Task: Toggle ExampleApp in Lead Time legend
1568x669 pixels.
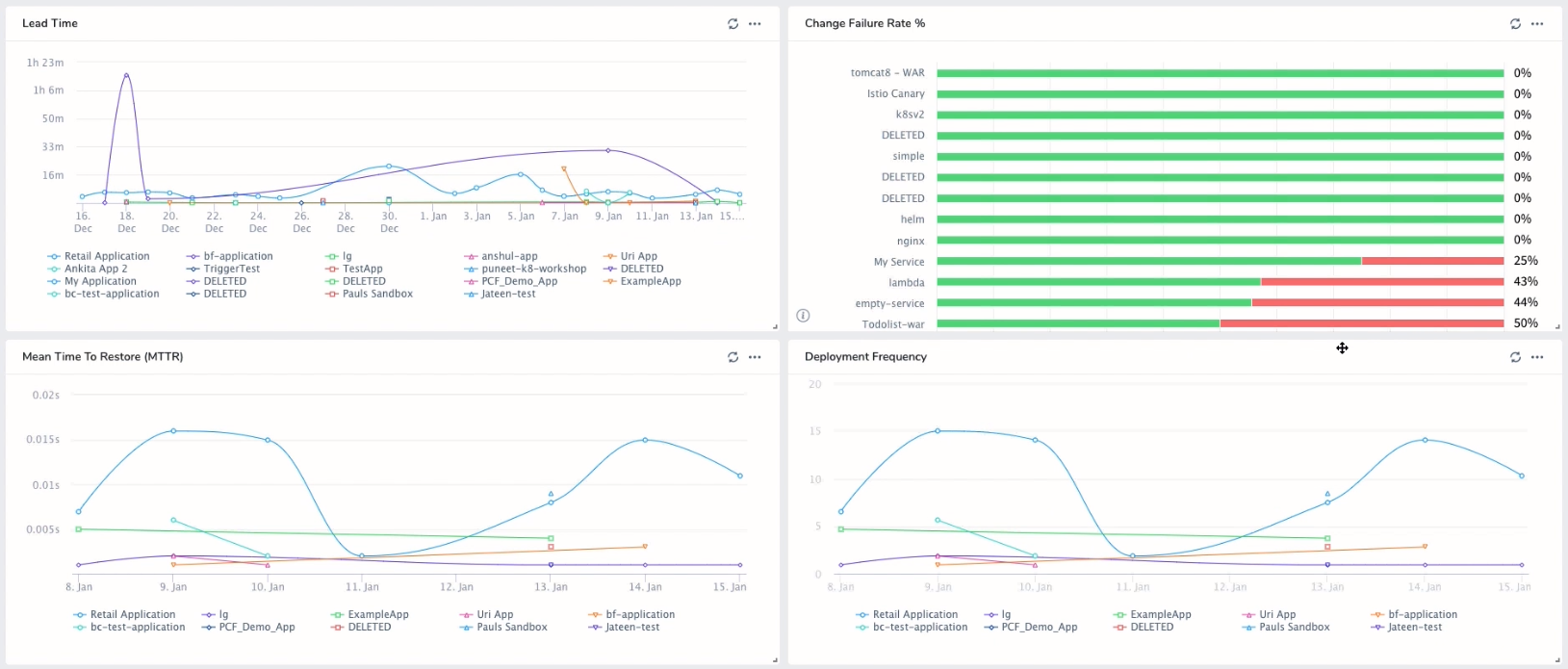Action: tap(642, 281)
